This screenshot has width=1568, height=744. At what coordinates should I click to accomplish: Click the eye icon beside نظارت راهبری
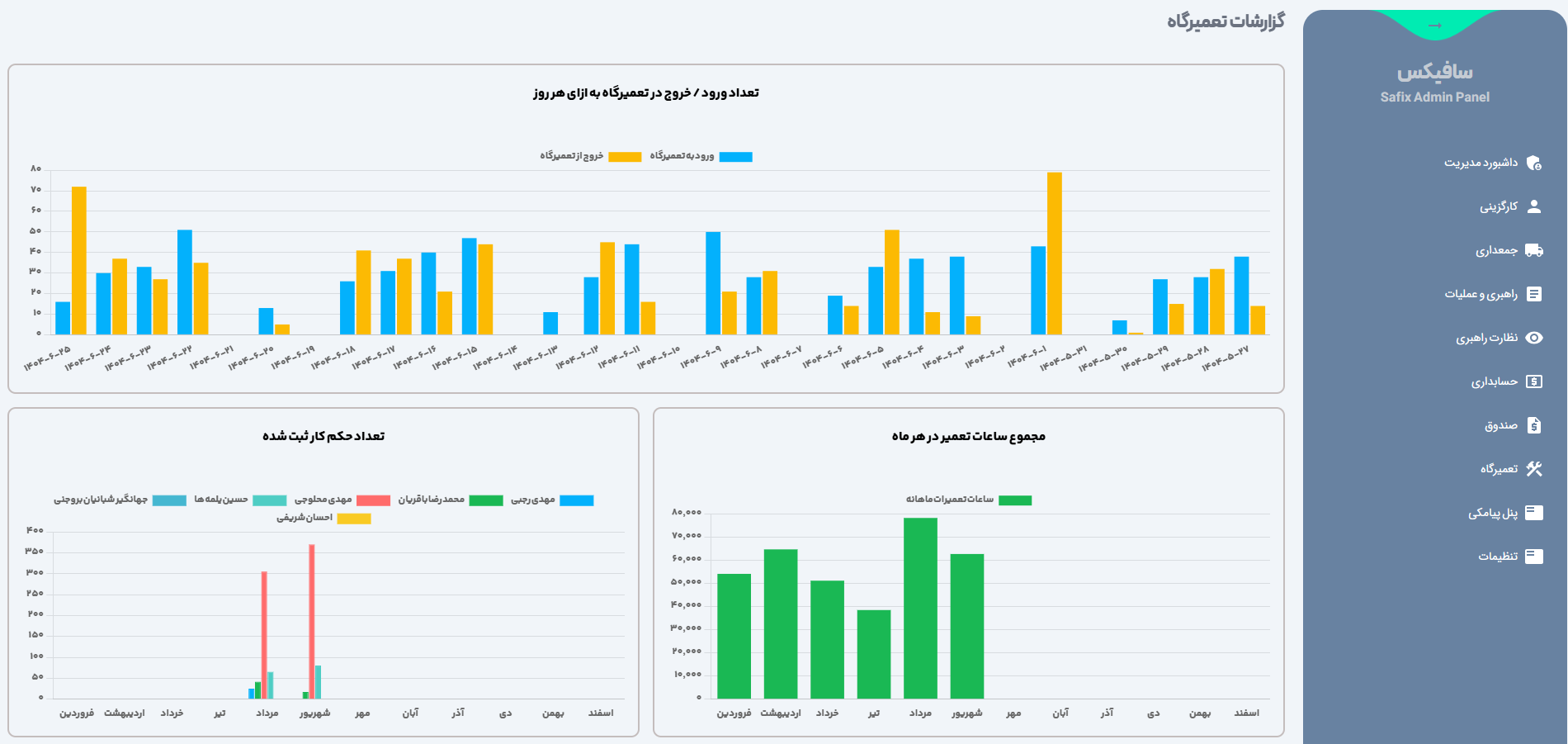[1533, 338]
